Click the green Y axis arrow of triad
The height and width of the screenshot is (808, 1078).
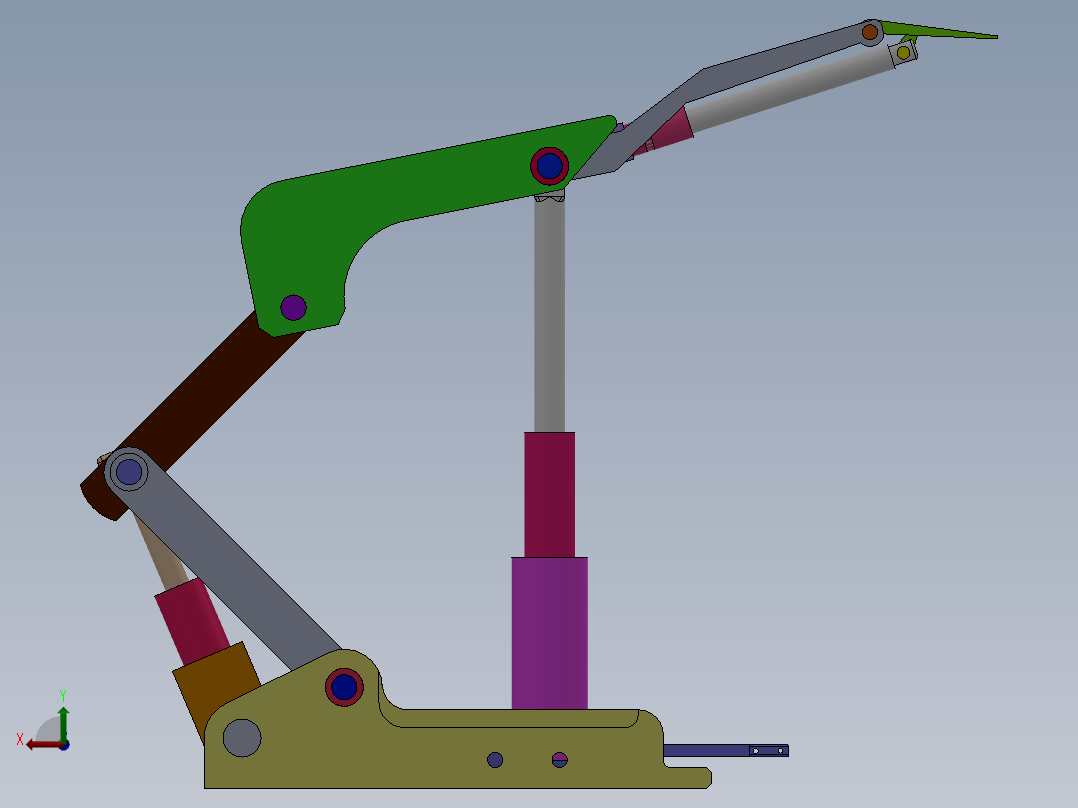click(x=63, y=723)
